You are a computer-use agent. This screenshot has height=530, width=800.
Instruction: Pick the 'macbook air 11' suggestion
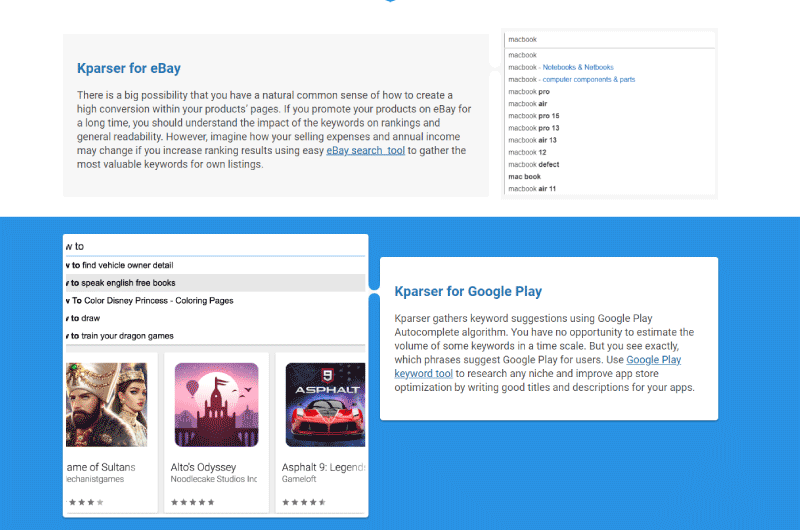[532, 189]
